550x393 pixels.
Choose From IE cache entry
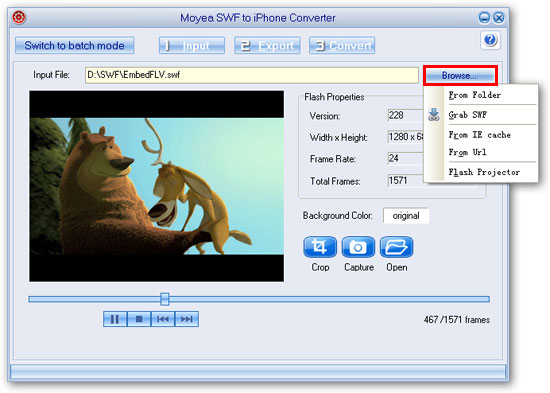pos(481,135)
